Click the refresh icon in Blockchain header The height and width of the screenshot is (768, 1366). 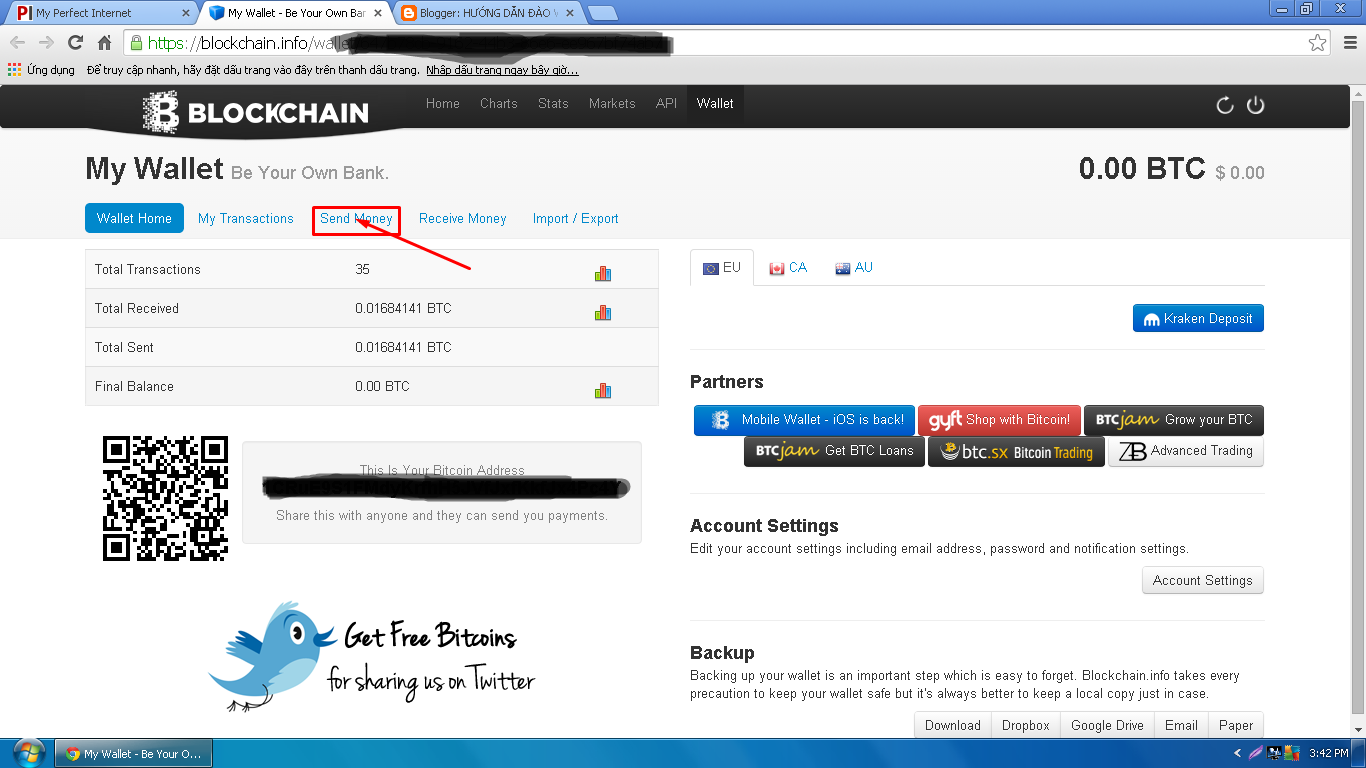[x=1225, y=105]
